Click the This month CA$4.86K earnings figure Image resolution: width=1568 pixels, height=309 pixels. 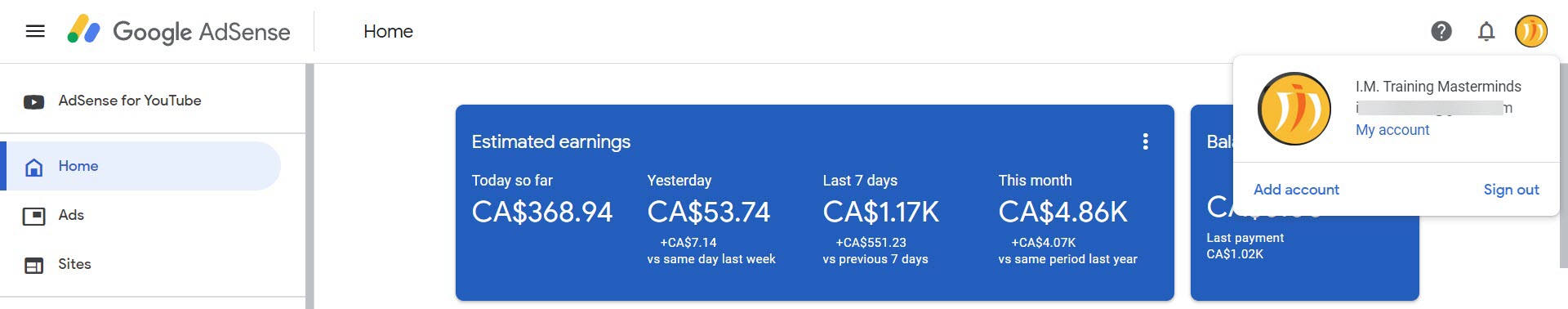pos(1062,213)
